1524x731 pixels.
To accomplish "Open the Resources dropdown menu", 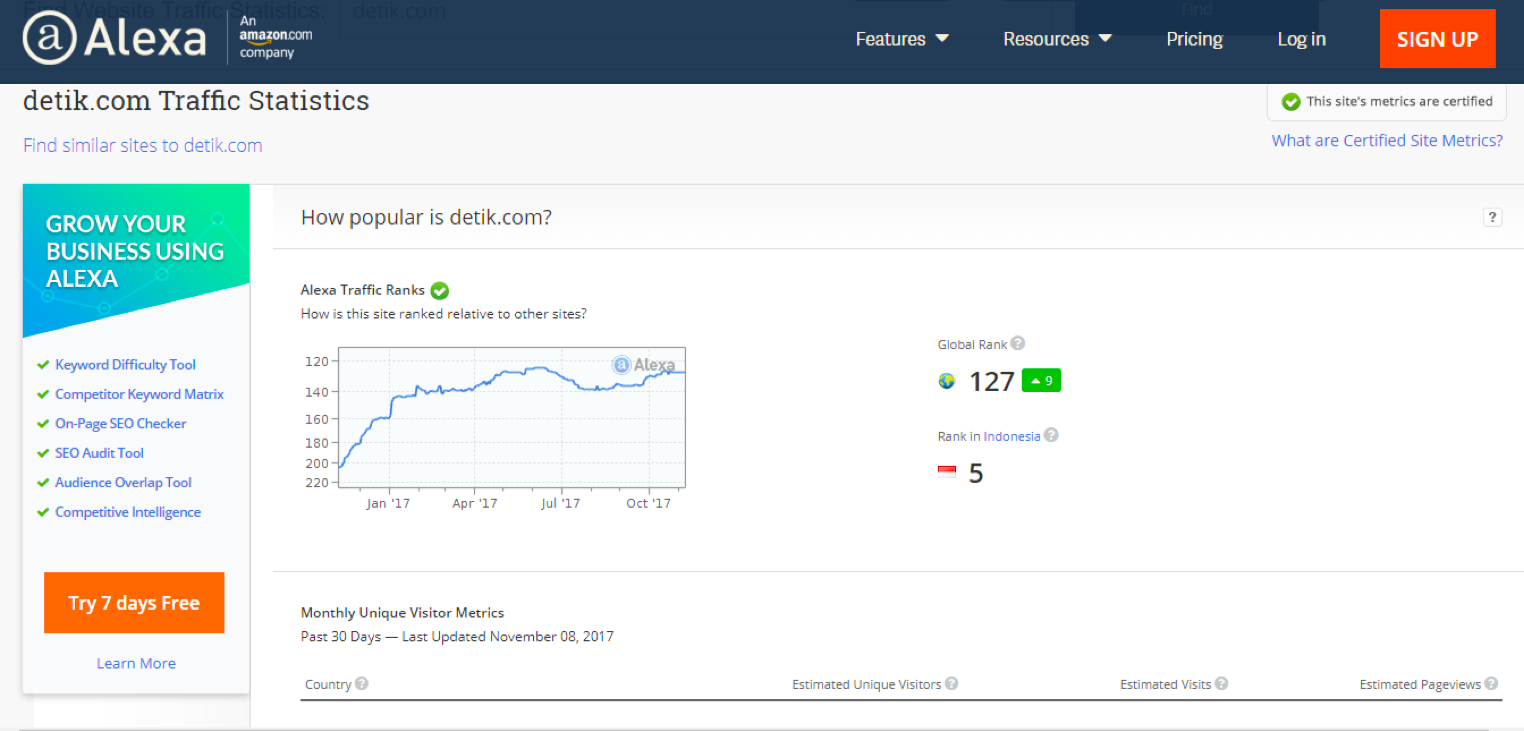I will (x=1057, y=39).
